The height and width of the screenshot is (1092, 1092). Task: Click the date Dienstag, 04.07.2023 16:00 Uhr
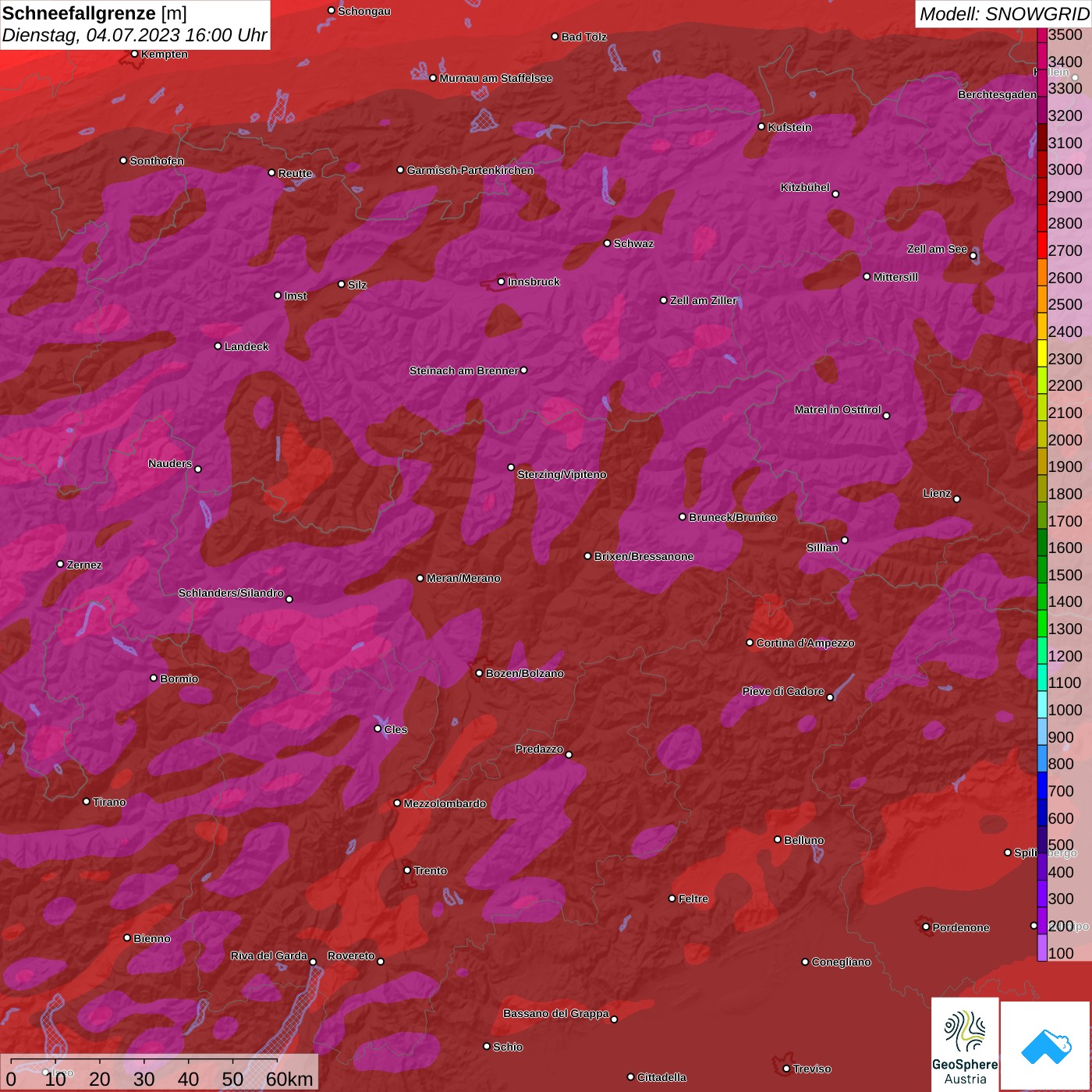point(134,36)
